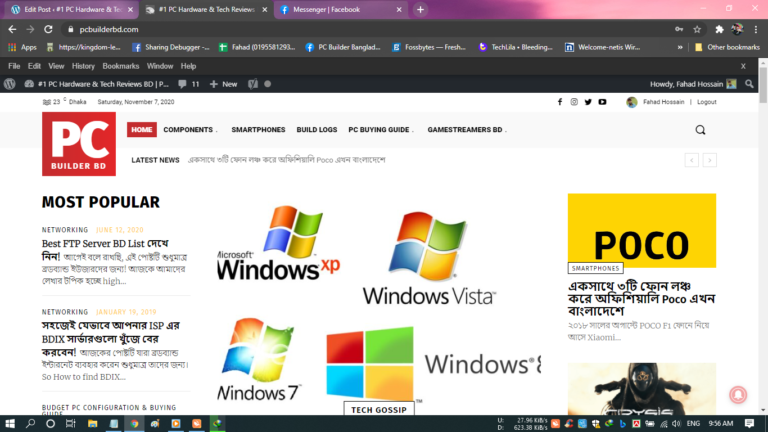Image resolution: width=768 pixels, height=432 pixels.
Task: Open the WordPress logo menu in admin bar
Action: tap(10, 84)
